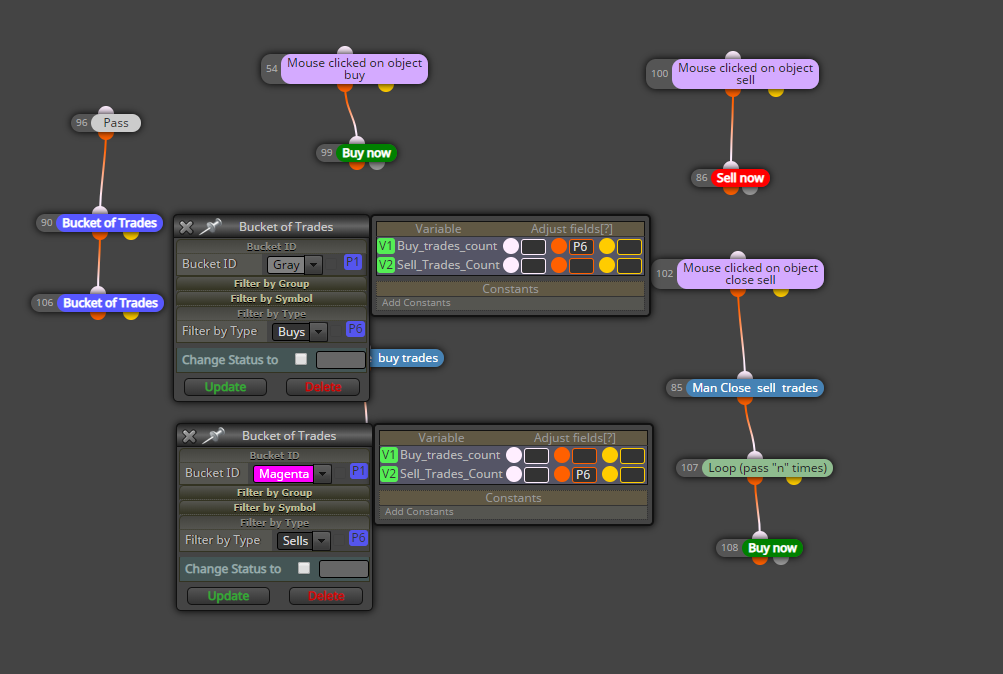
Task: Click Change Status input field in Gray panel
Action: click(341, 360)
